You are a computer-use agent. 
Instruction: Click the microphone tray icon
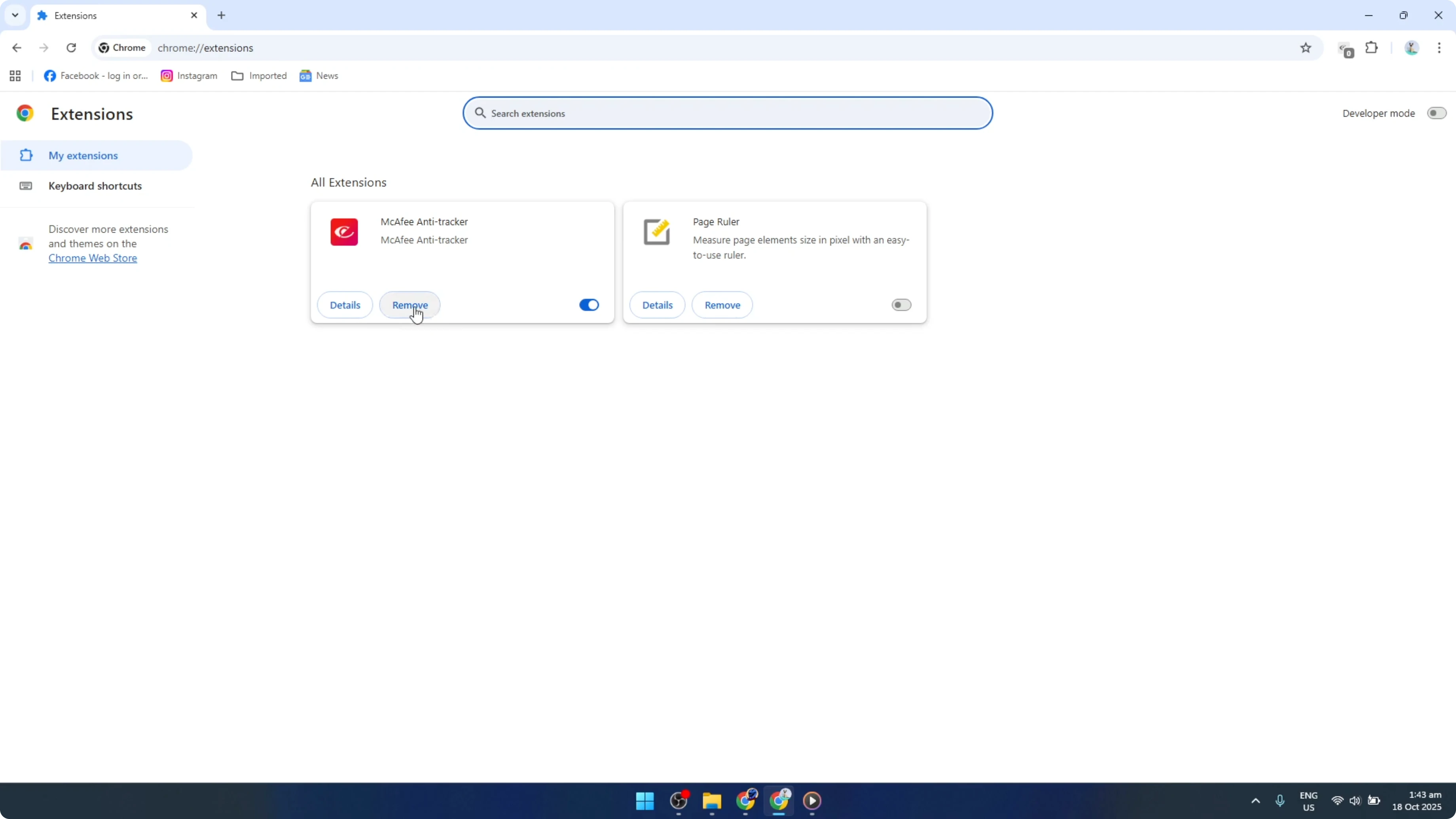[x=1280, y=801]
